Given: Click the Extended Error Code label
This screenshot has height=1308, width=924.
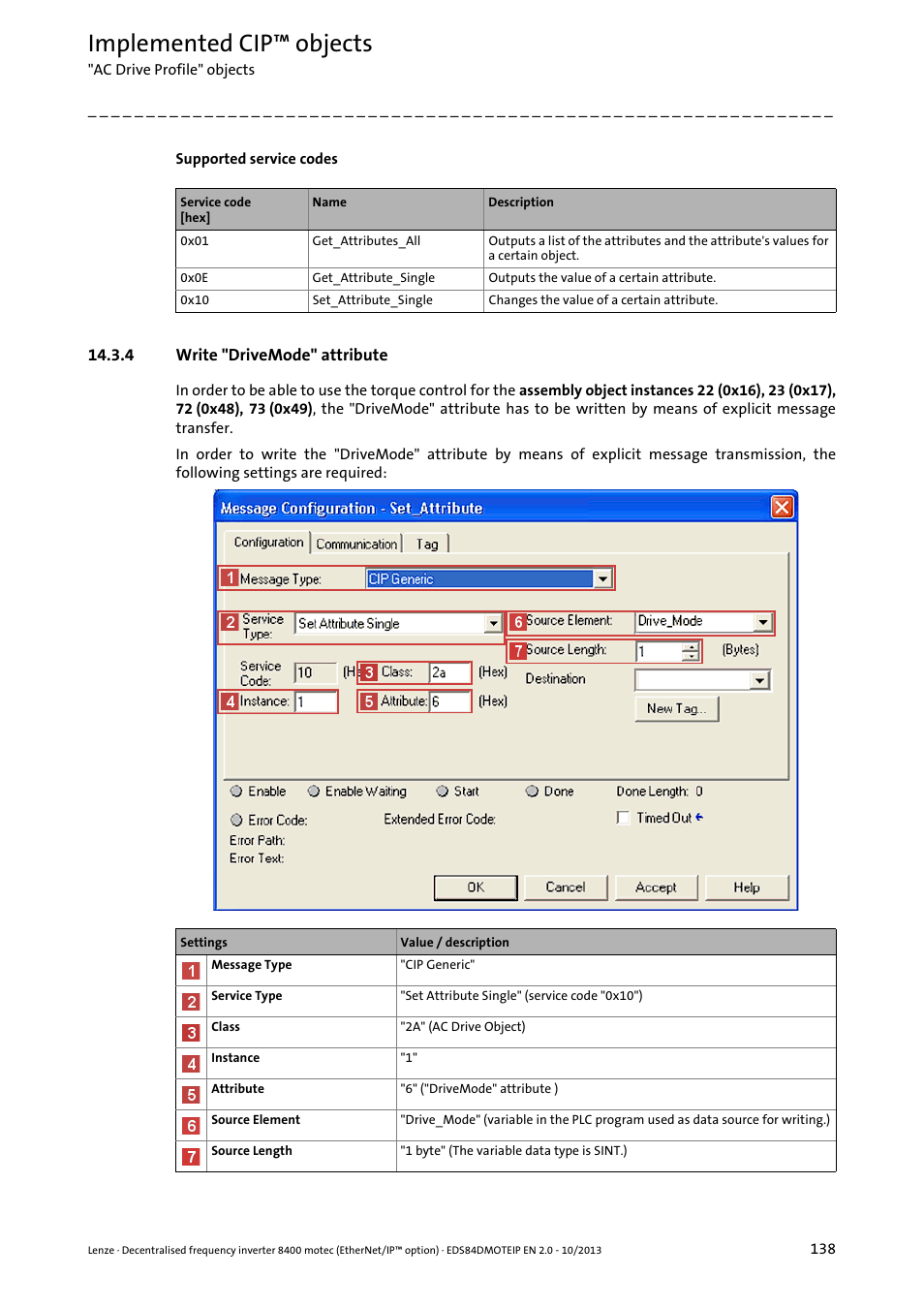Looking at the screenshot, I should click(x=440, y=820).
